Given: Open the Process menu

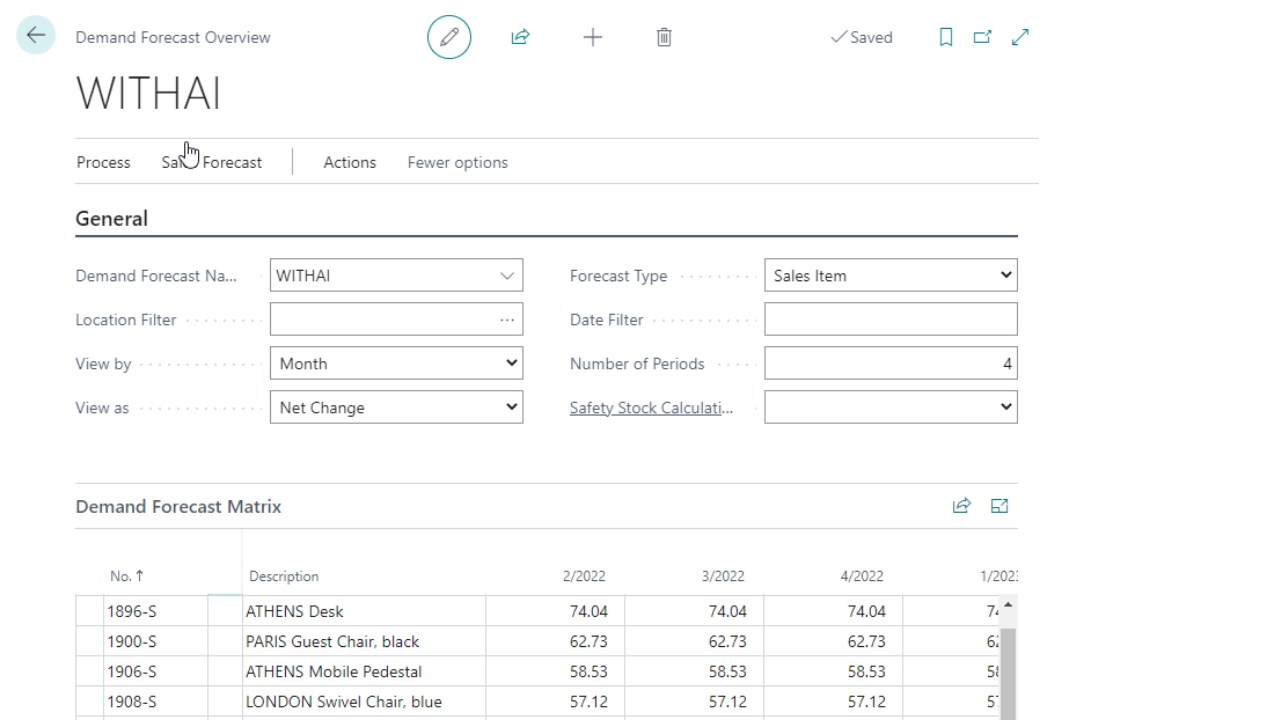Looking at the screenshot, I should (103, 162).
